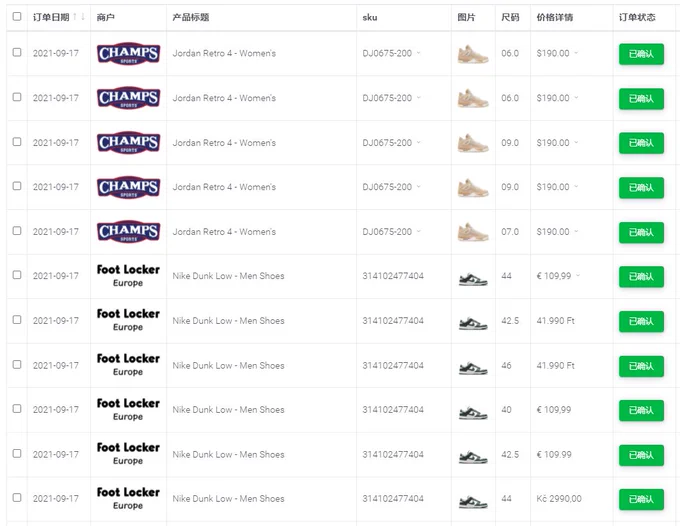Open Nike Dunk Low image for Kč 2990,00 order
The height and width of the screenshot is (526, 680).
(x=473, y=501)
